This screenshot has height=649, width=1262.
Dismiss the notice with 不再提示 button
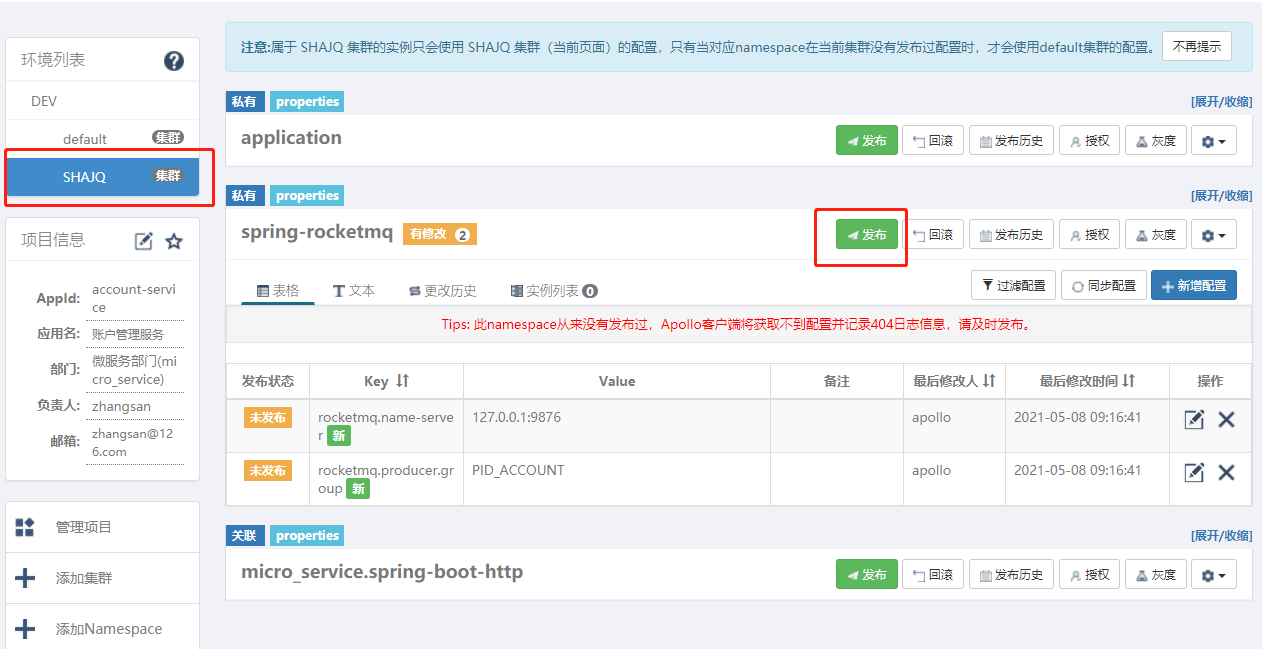pos(1196,47)
